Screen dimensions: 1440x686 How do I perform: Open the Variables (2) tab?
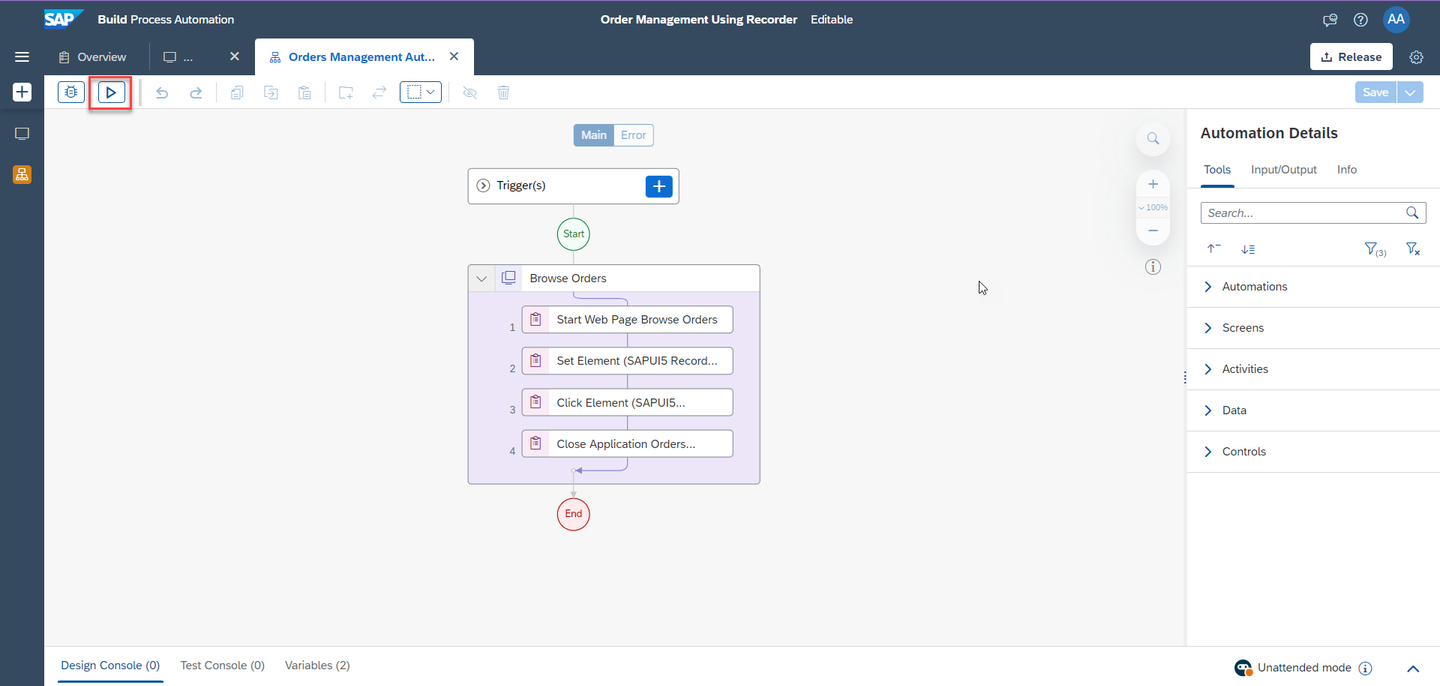click(x=317, y=665)
